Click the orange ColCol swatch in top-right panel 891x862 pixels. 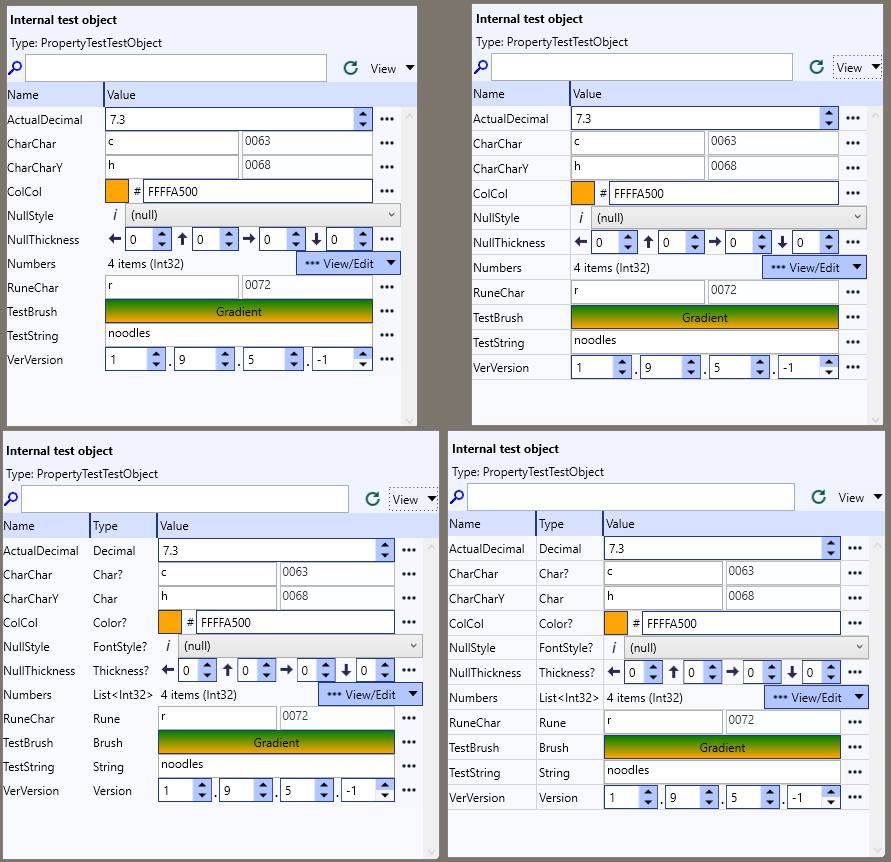point(583,193)
